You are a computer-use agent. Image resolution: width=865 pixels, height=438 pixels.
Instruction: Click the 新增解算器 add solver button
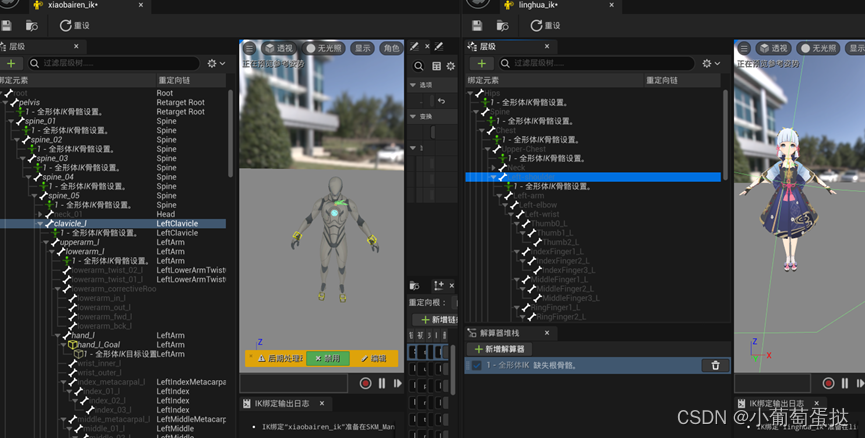[500, 349]
